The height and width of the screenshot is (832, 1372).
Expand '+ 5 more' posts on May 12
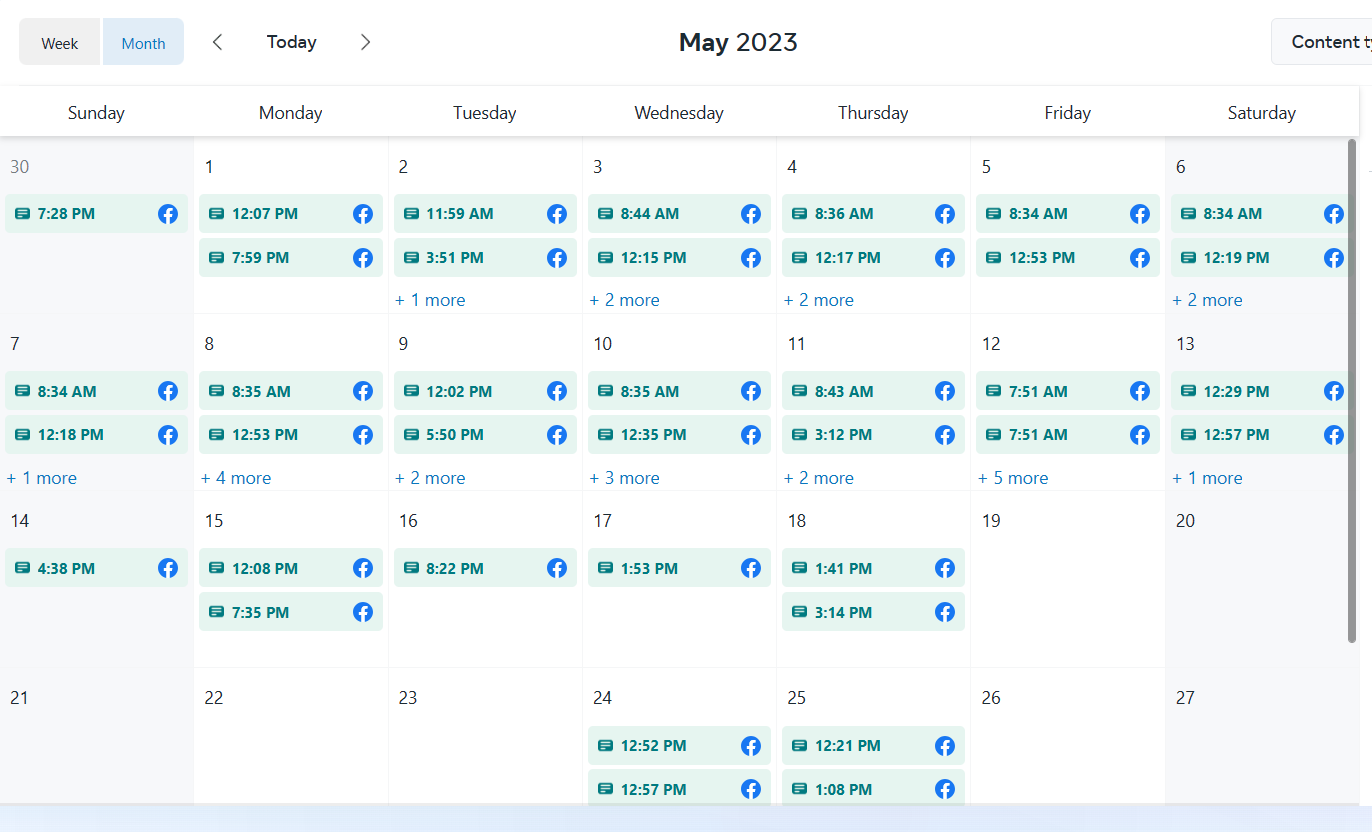click(x=1013, y=478)
